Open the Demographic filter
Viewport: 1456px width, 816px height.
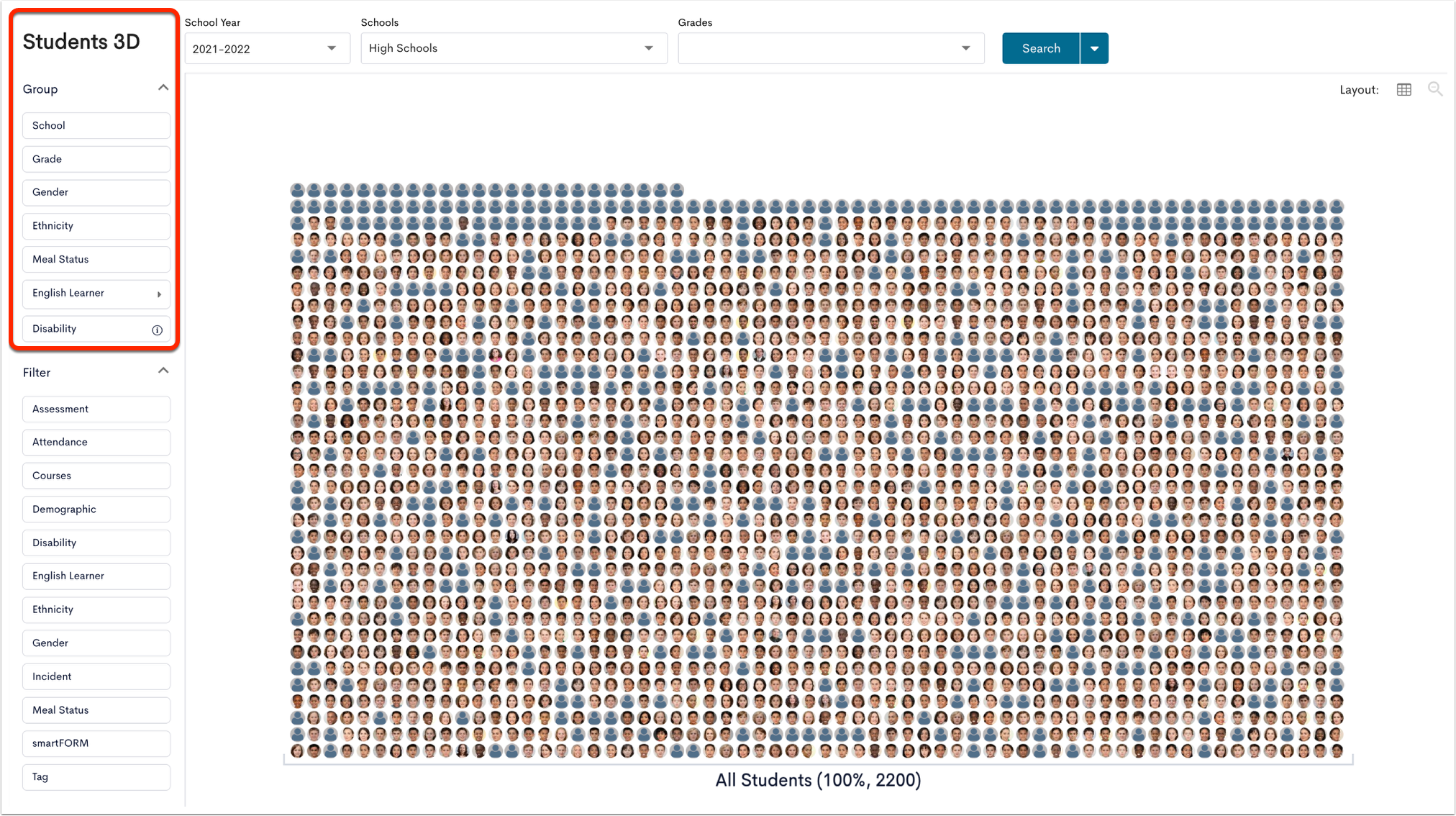pos(96,509)
